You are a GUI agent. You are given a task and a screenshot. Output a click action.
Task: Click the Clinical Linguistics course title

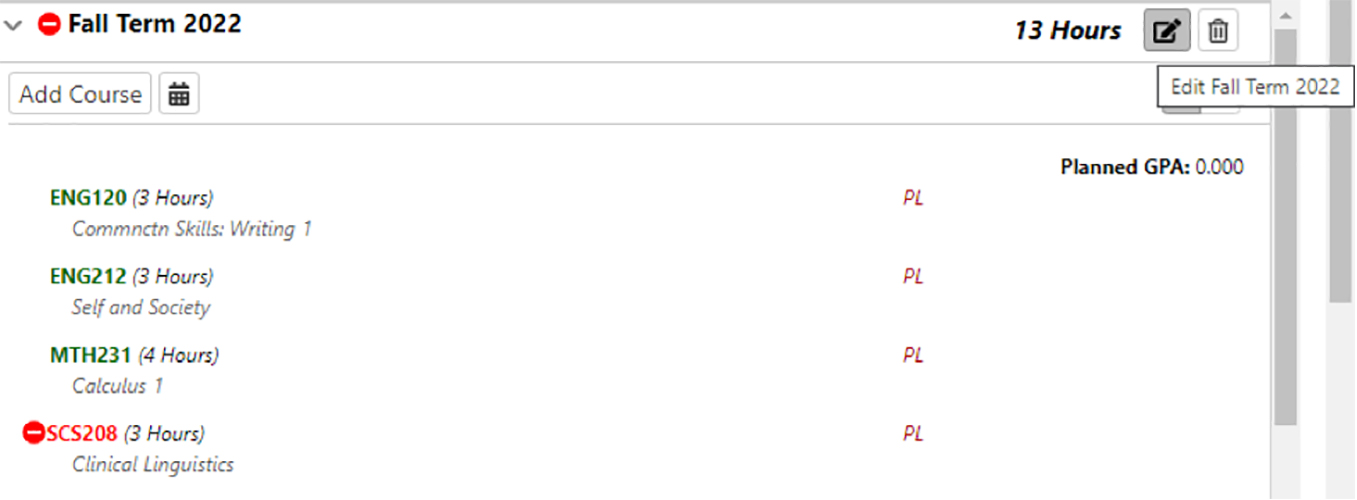(x=153, y=465)
